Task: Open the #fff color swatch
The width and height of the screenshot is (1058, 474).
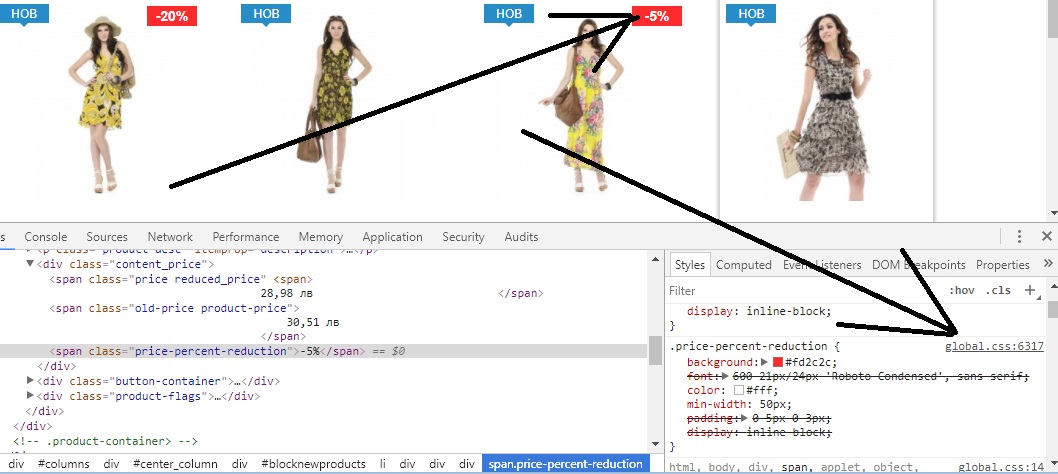Action: point(738,390)
